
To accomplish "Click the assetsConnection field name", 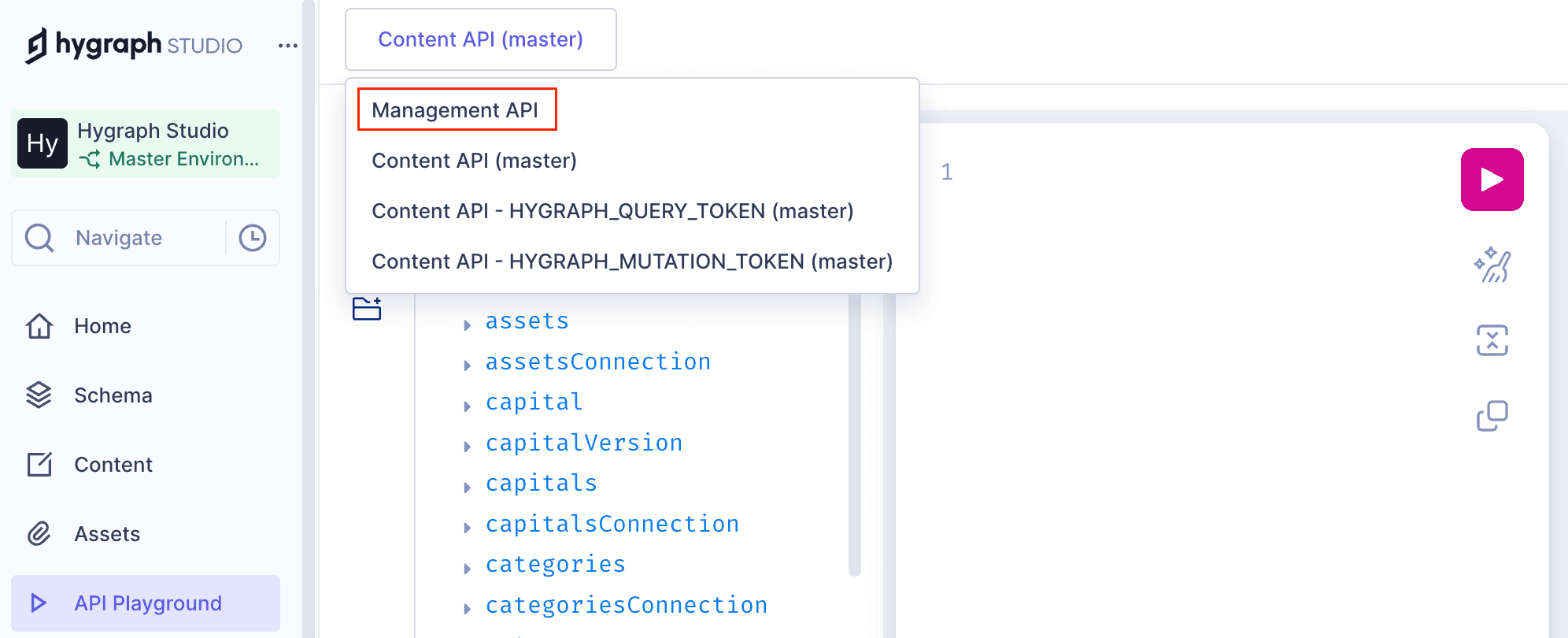I will coord(597,362).
